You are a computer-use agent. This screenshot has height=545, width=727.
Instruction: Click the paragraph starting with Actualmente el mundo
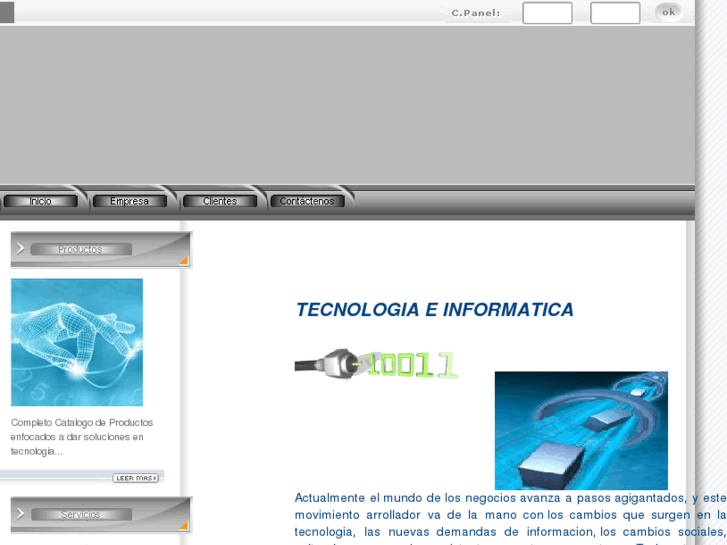pos(510,518)
